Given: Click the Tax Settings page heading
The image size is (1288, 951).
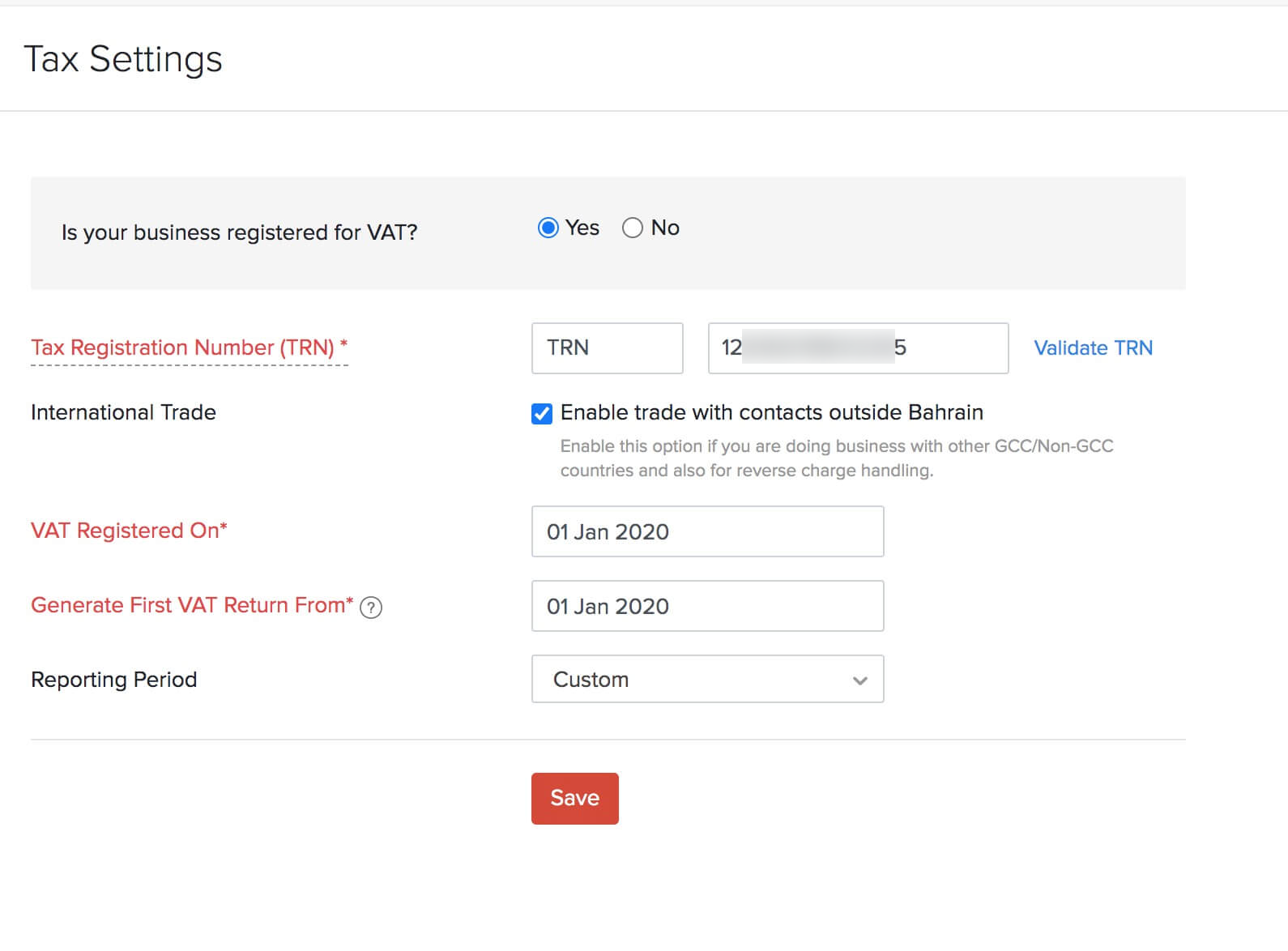Looking at the screenshot, I should point(123,59).
